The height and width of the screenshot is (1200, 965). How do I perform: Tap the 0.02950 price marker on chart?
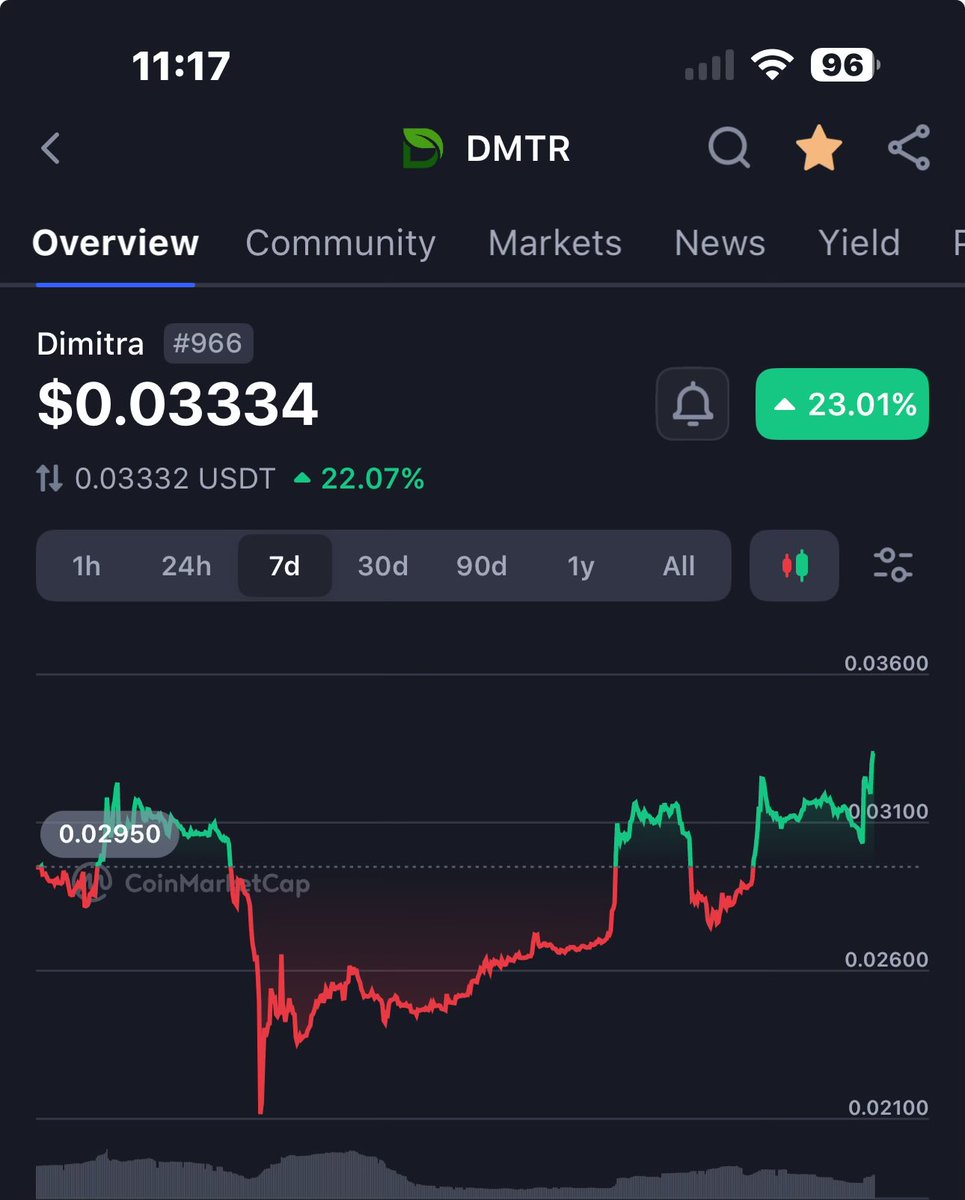pyautogui.click(x=110, y=834)
